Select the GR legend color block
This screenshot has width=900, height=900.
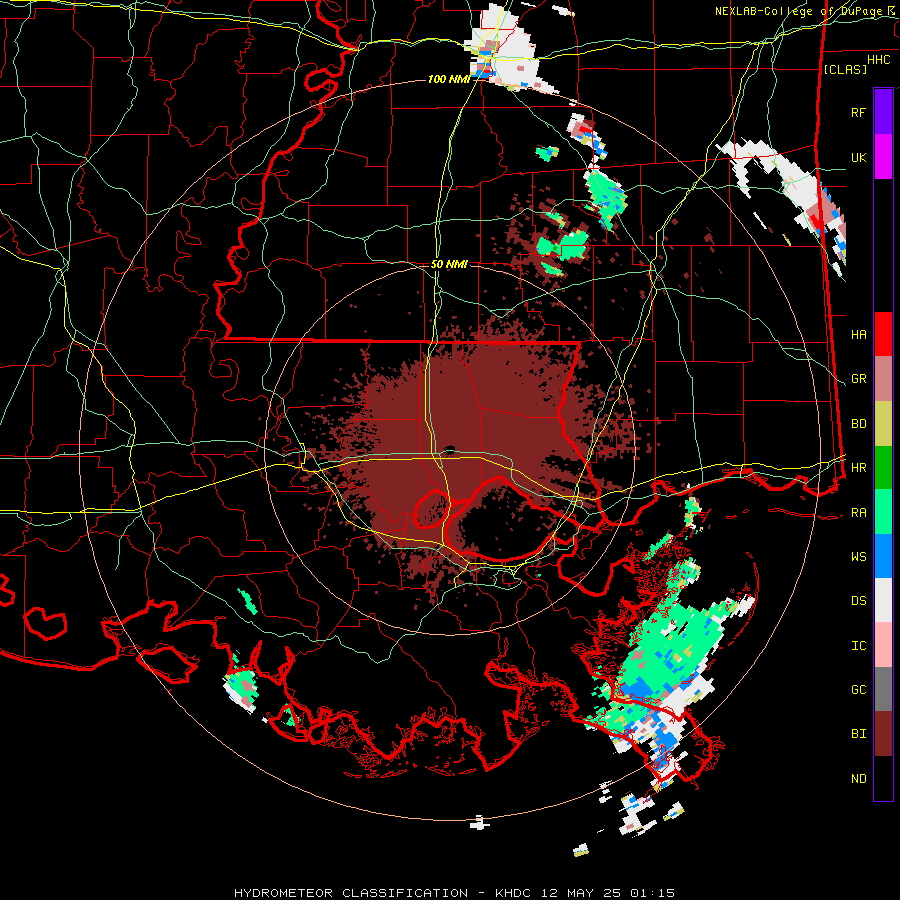(883, 378)
